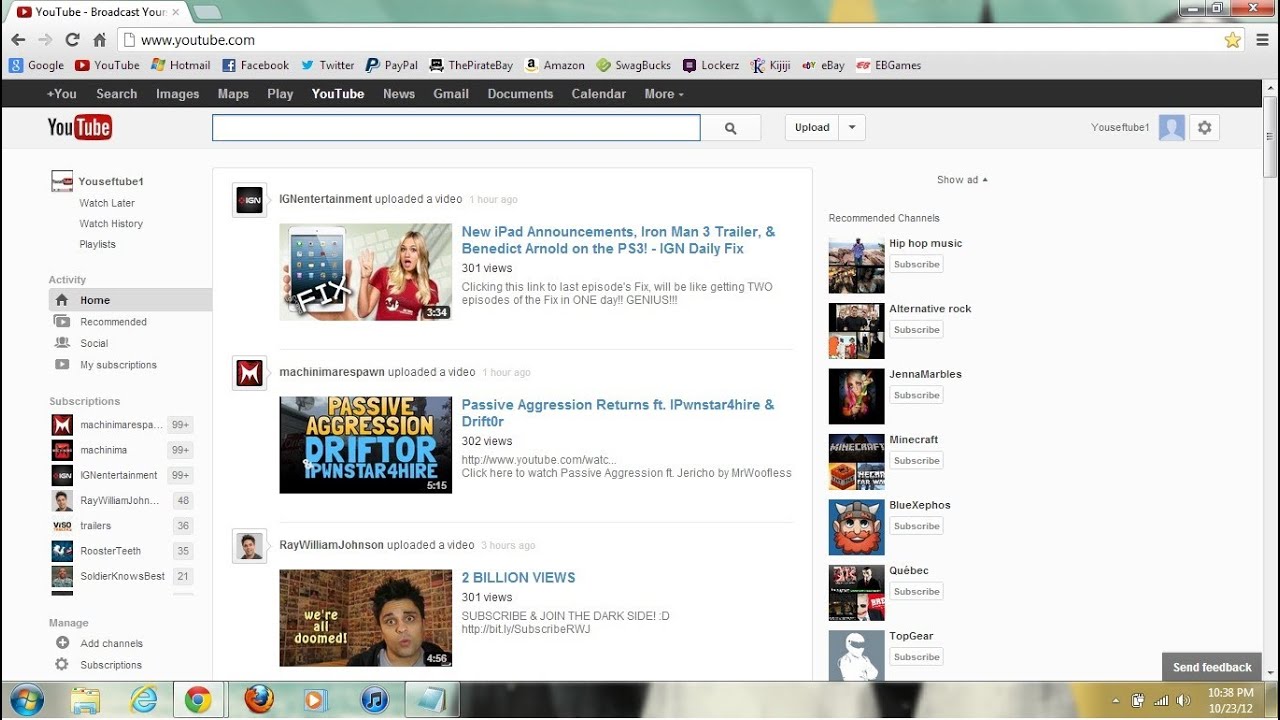Click machinimarespawn avatar in feed

(249, 373)
